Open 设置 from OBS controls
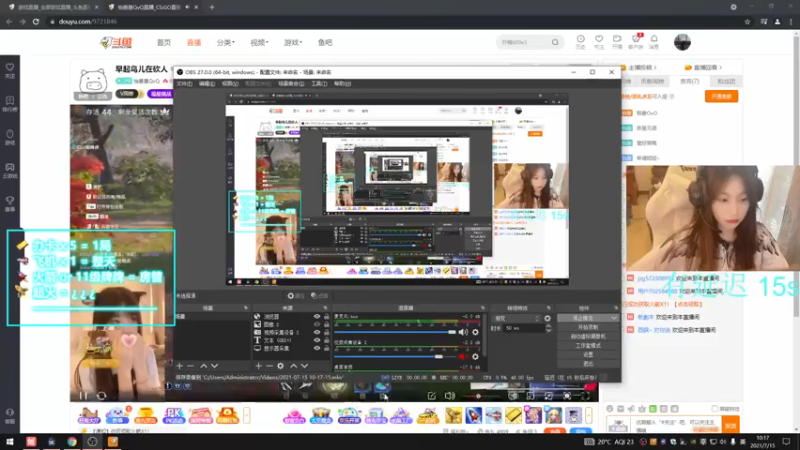This screenshot has width=800, height=450. (588, 355)
